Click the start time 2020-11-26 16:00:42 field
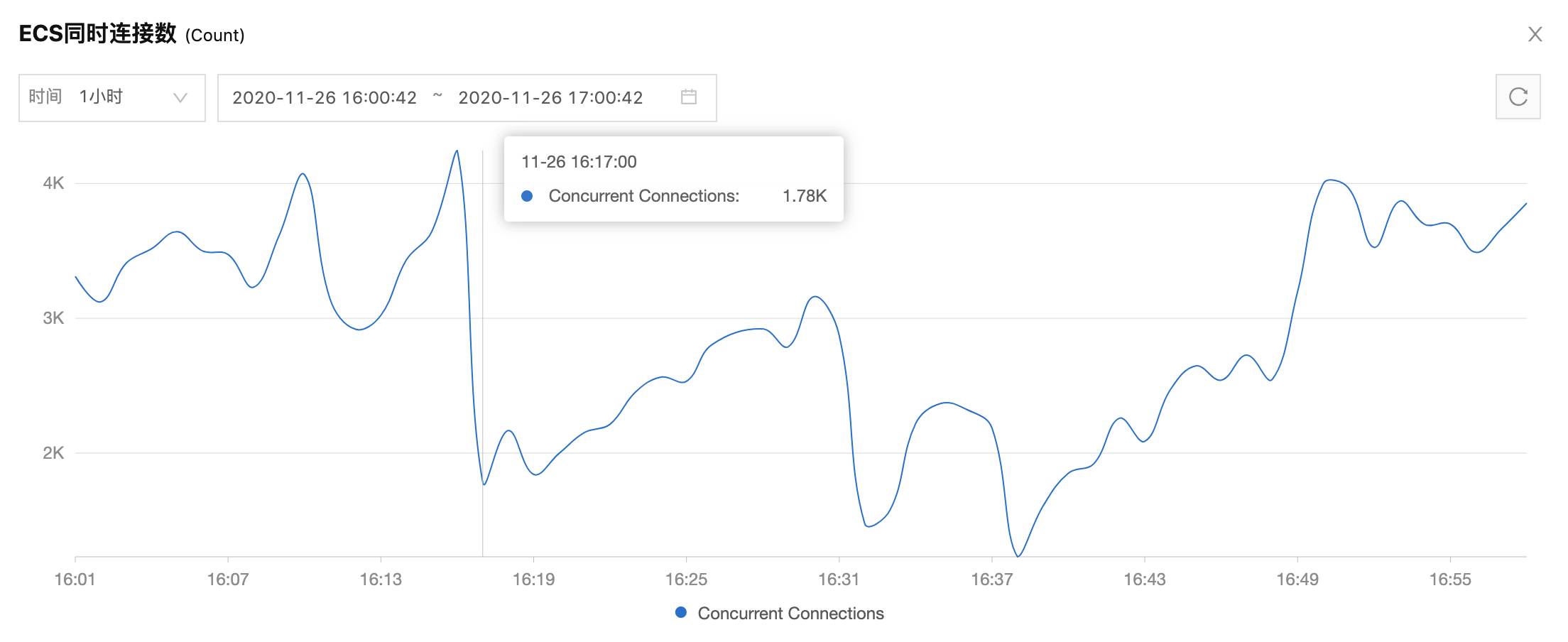 tap(325, 98)
